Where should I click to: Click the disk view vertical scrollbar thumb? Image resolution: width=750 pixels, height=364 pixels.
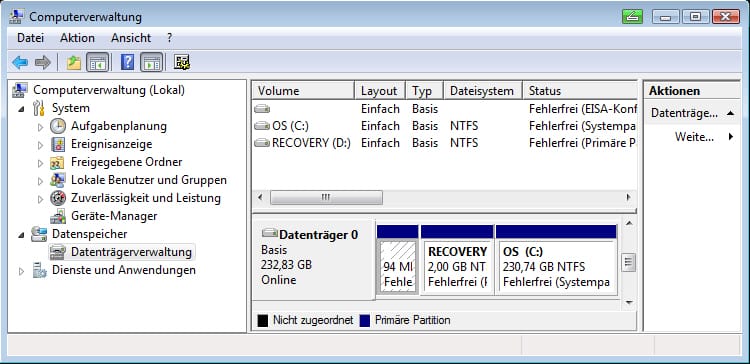point(629,263)
